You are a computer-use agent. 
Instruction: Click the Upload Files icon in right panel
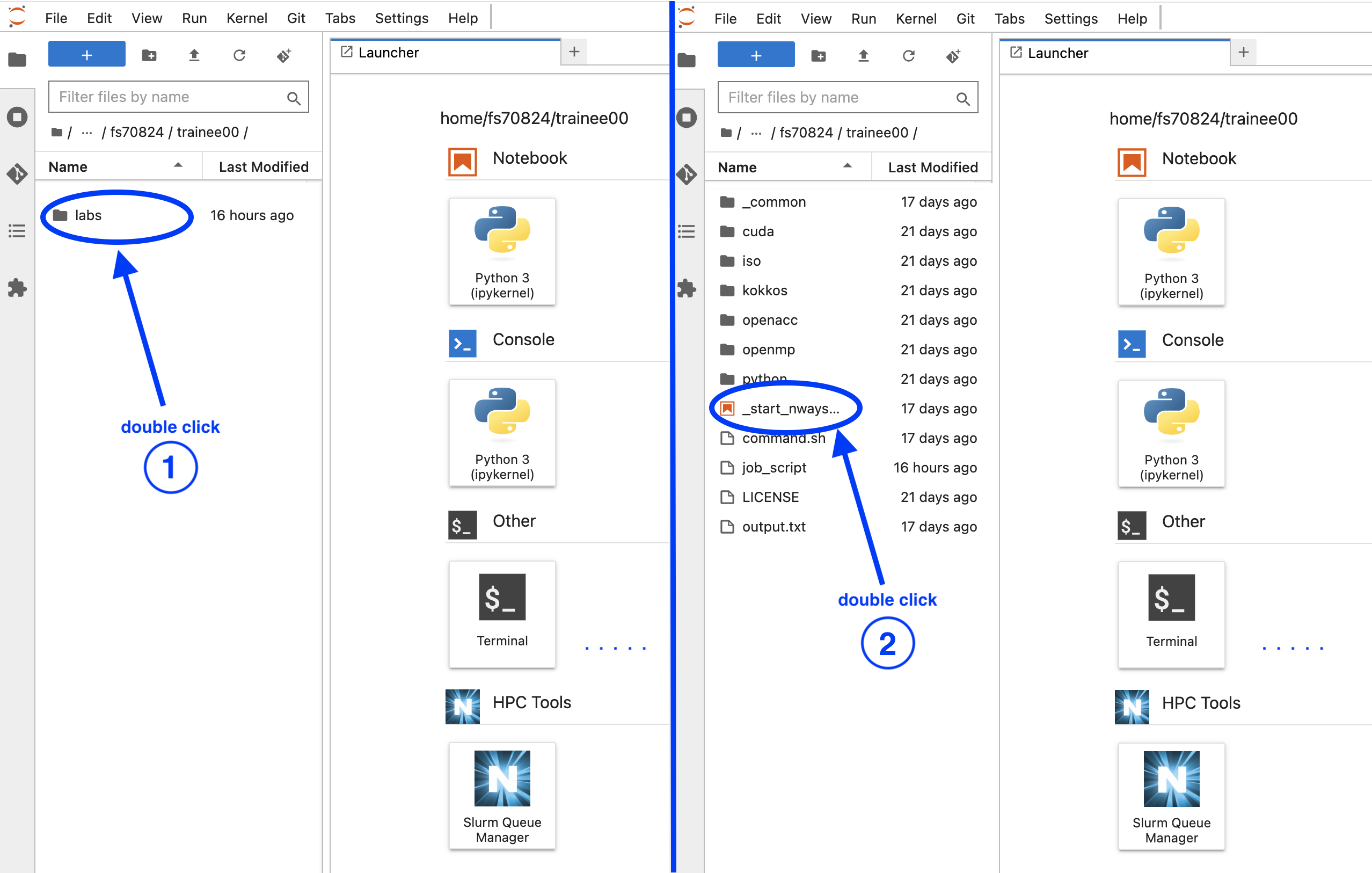863,56
